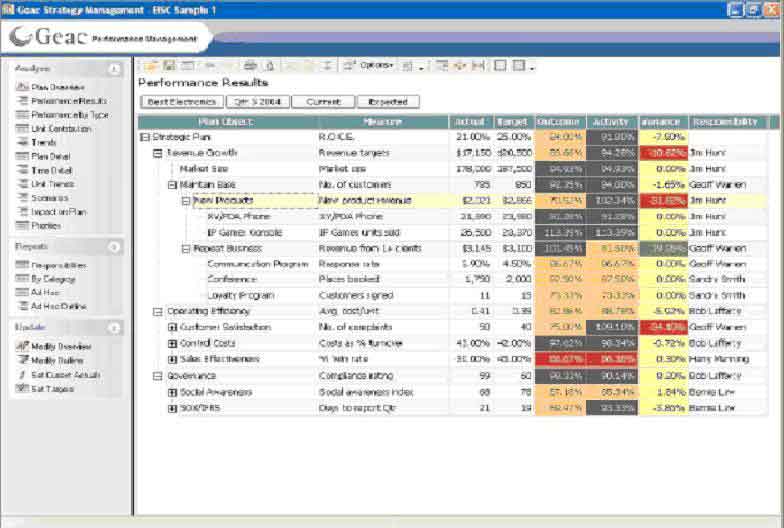Collapse the Analyze panel section
This screenshot has height=528, width=784.
pos(114,68)
